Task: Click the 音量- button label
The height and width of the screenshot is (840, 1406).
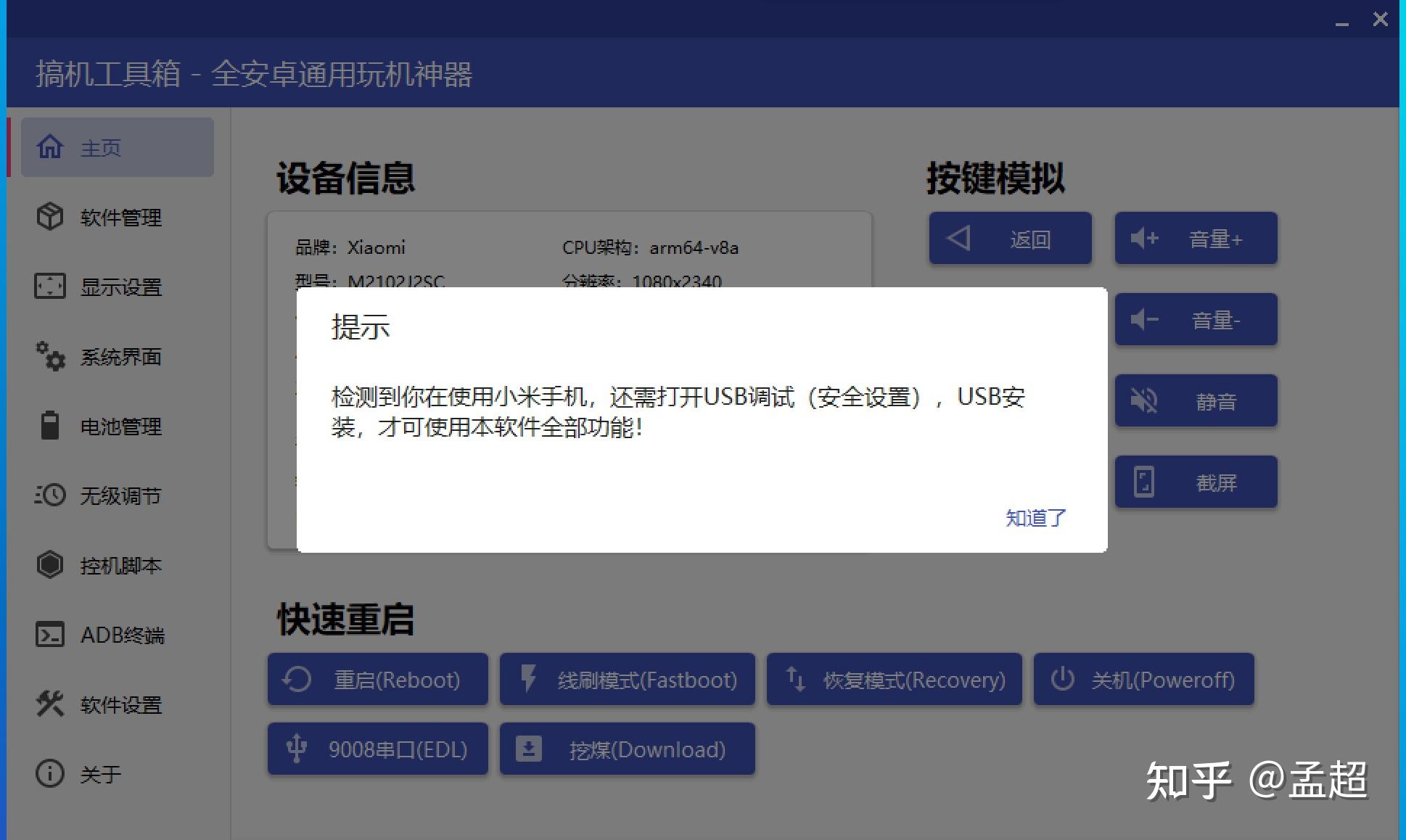Action: tap(1216, 320)
